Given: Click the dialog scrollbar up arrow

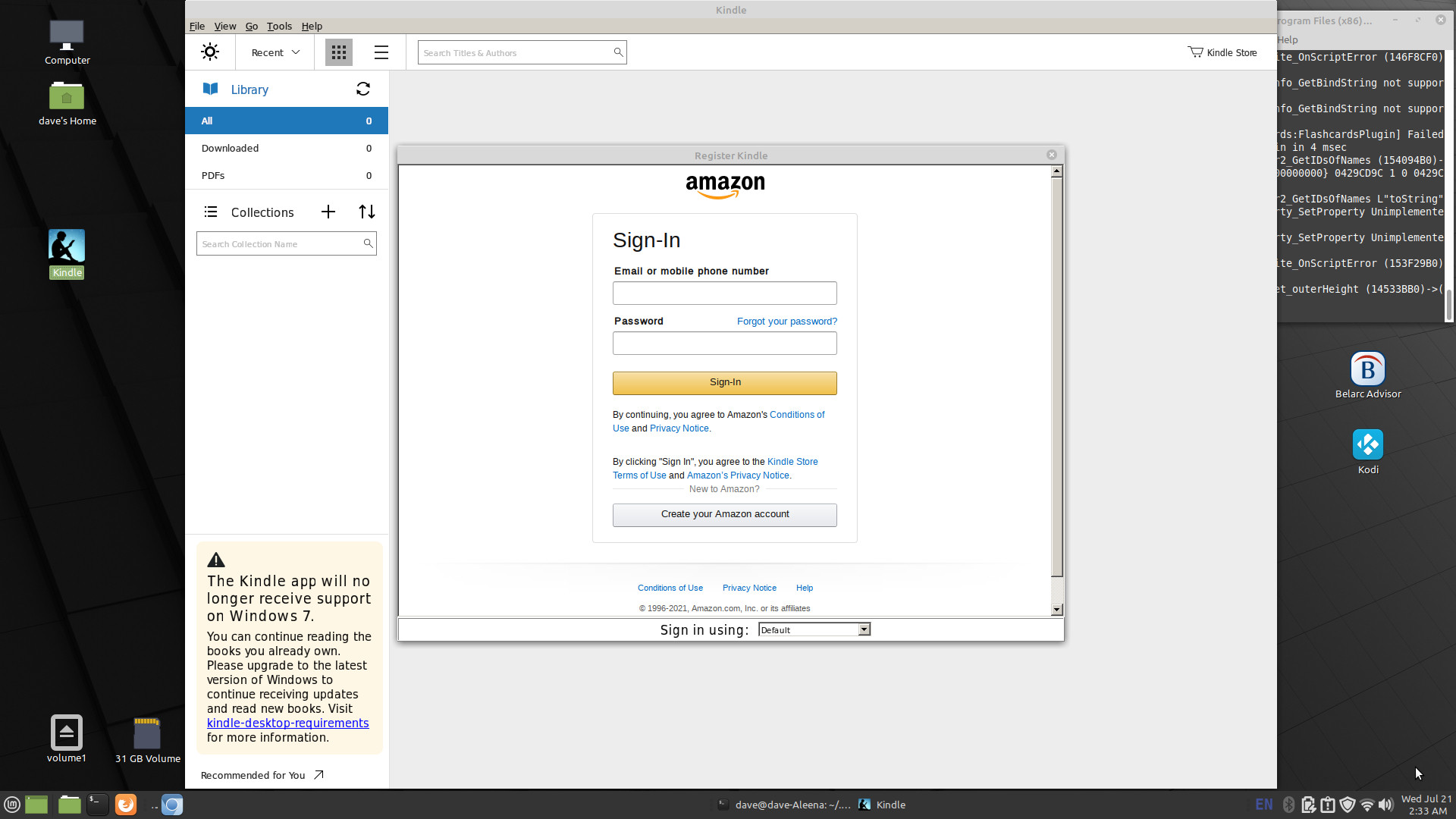Looking at the screenshot, I should (1057, 171).
